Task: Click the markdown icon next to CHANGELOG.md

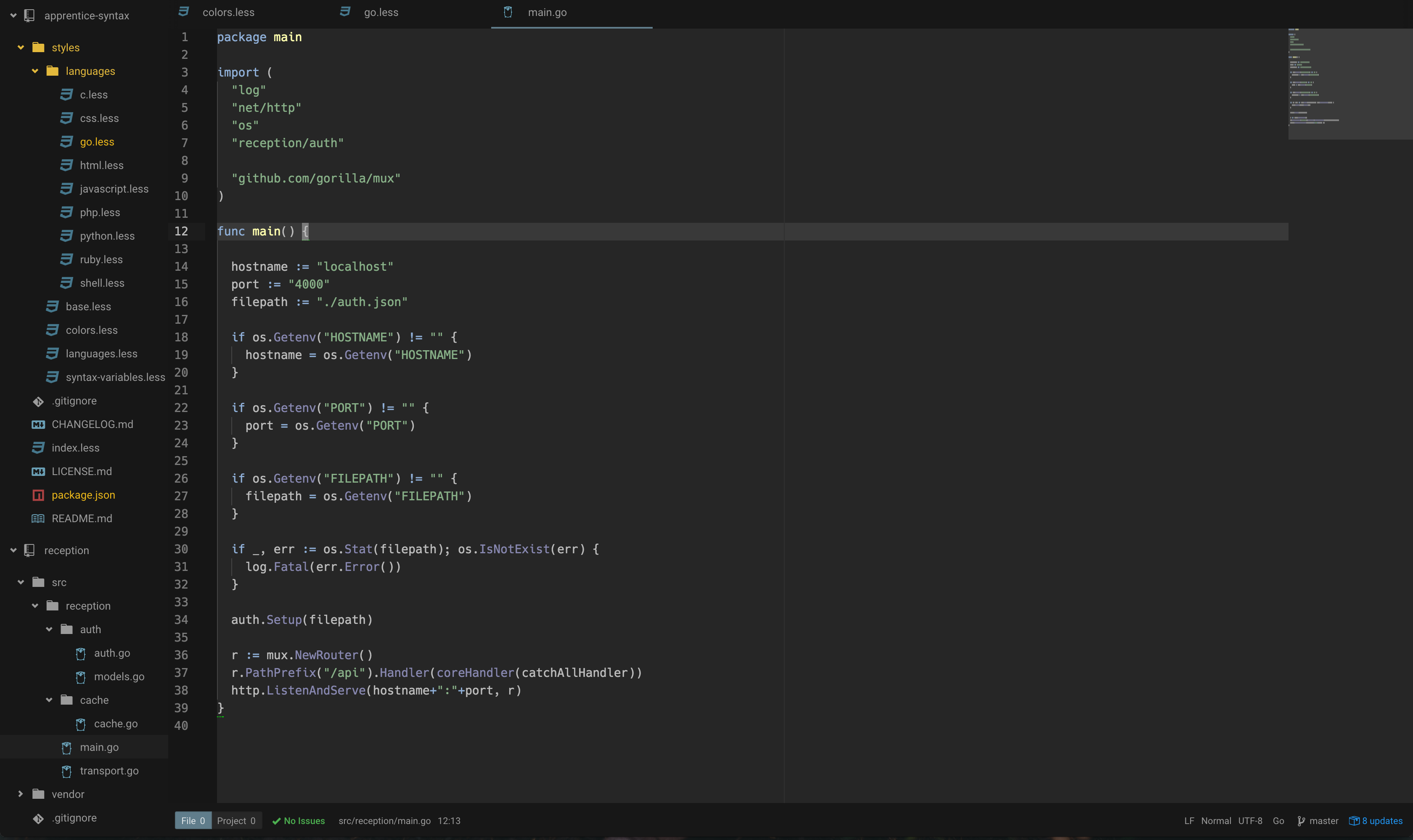Action: pyautogui.click(x=38, y=425)
